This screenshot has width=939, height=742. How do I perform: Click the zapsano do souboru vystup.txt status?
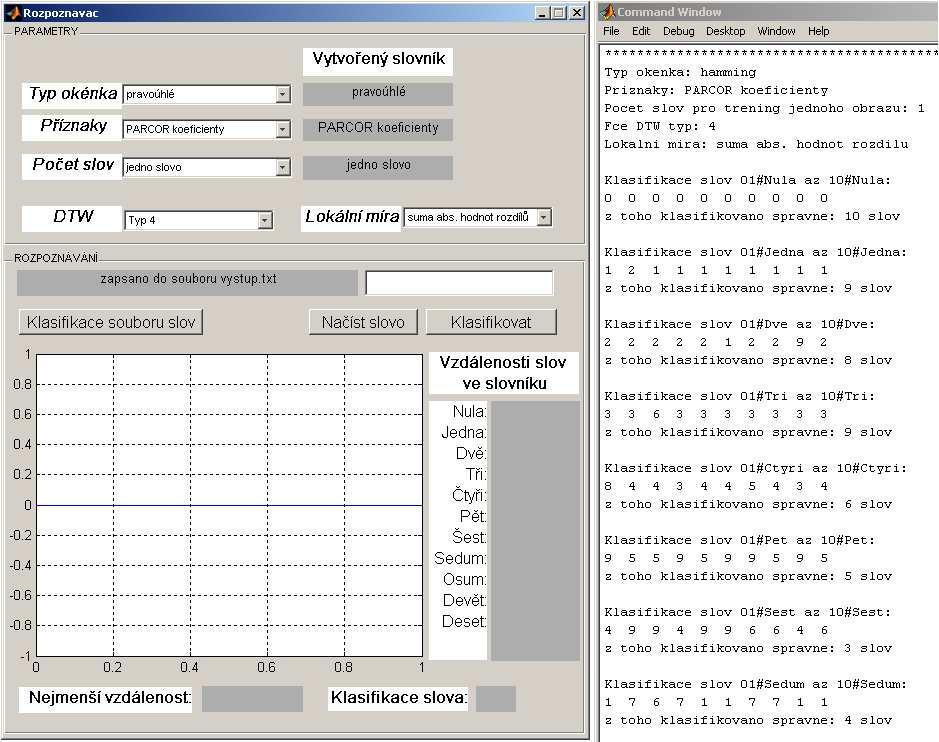pos(187,283)
